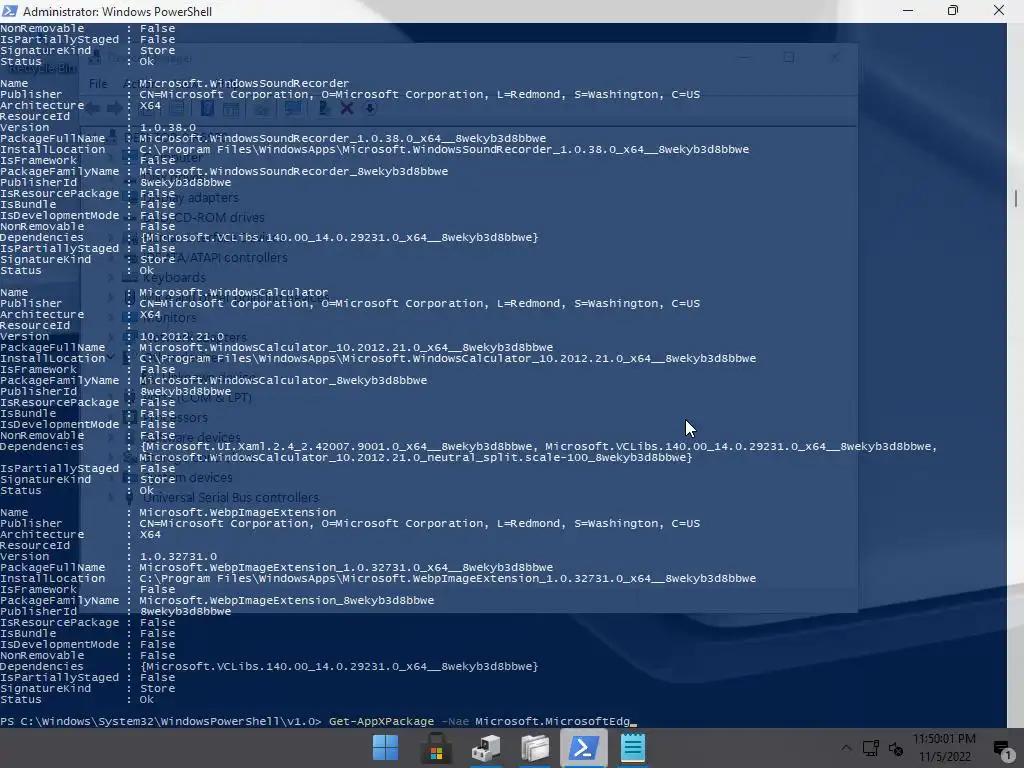Switch to Device Manager taskbar icon
1024x768 pixels.
(486, 748)
